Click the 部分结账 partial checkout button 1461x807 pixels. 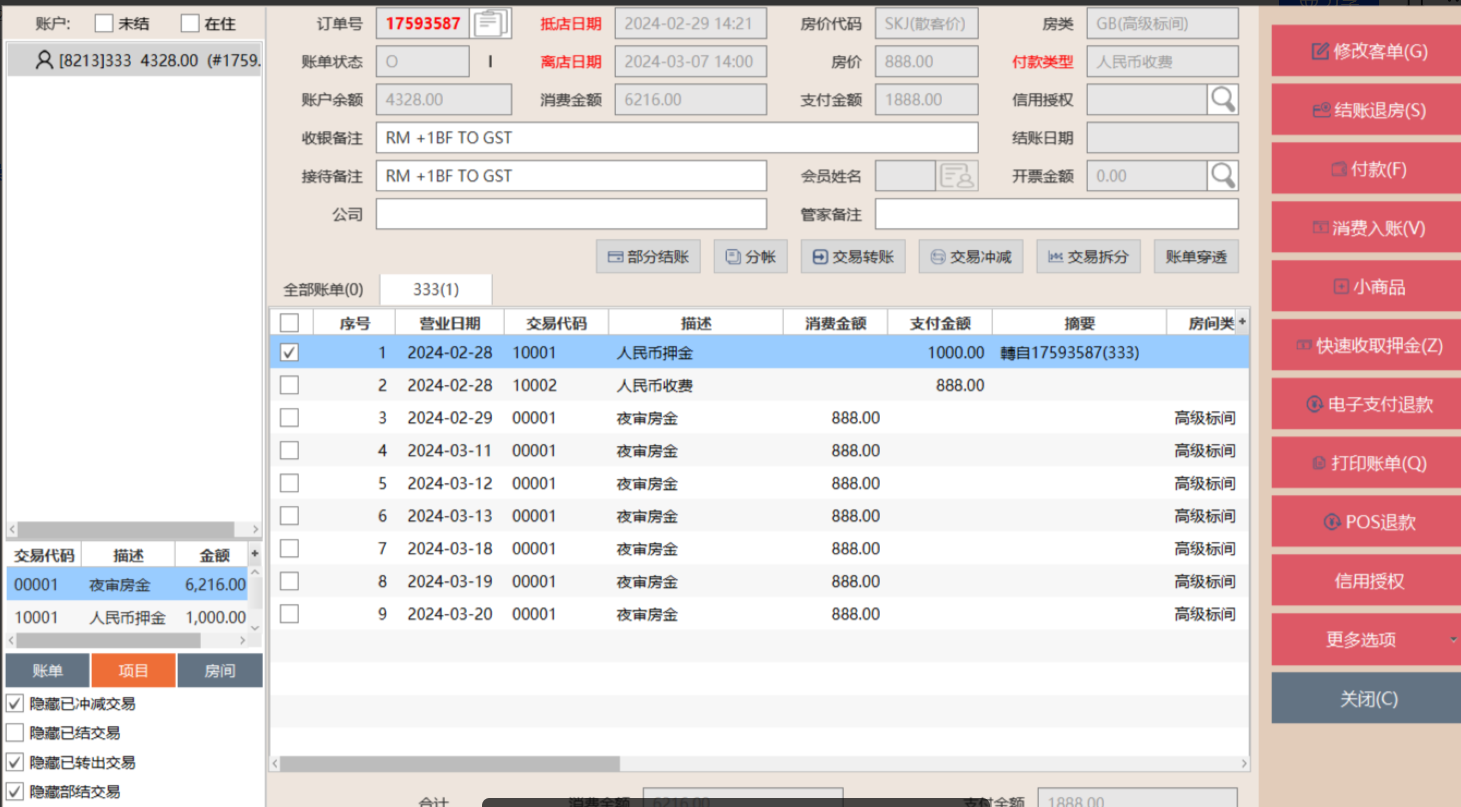(648, 257)
